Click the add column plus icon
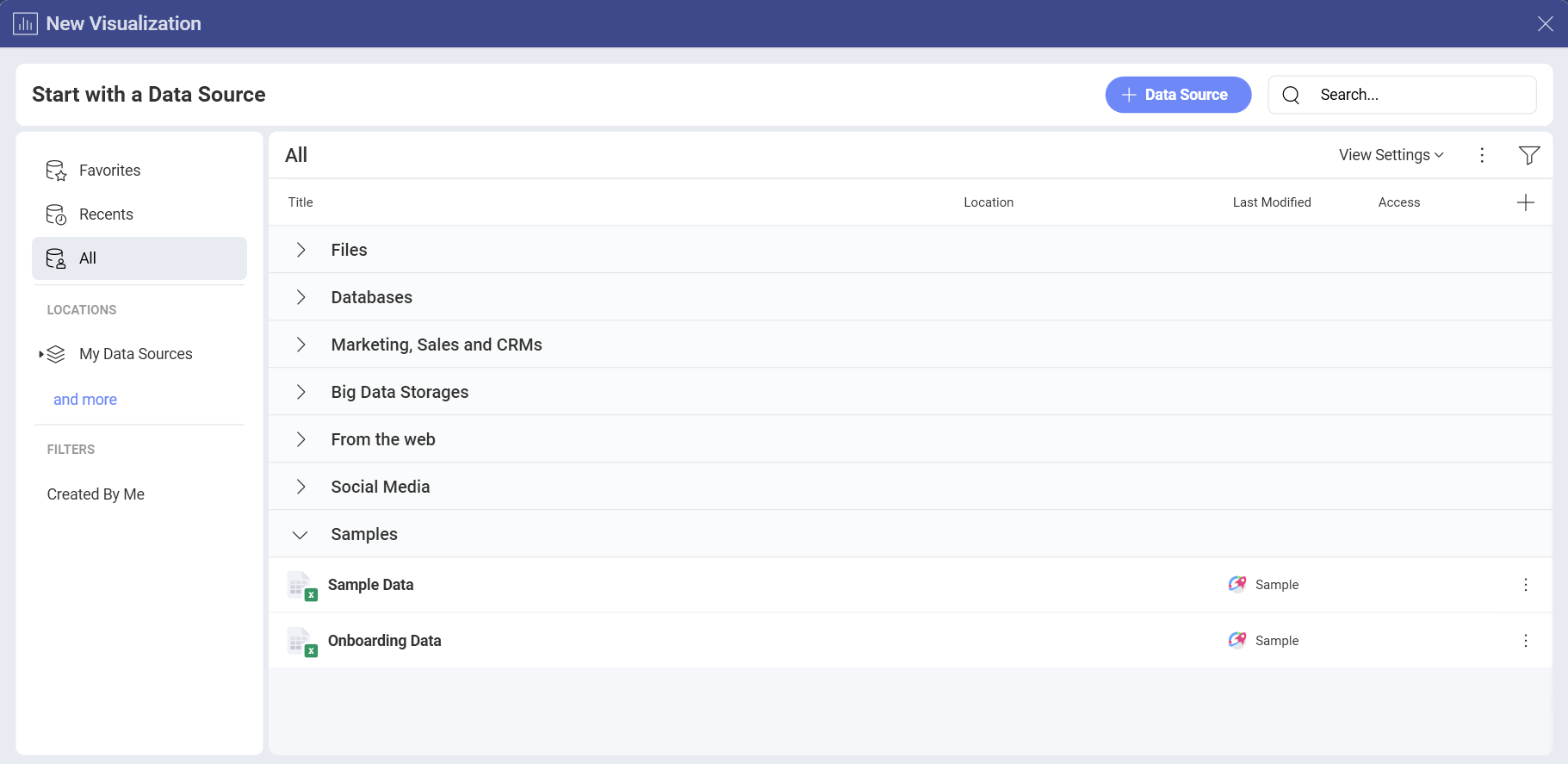 (1526, 202)
